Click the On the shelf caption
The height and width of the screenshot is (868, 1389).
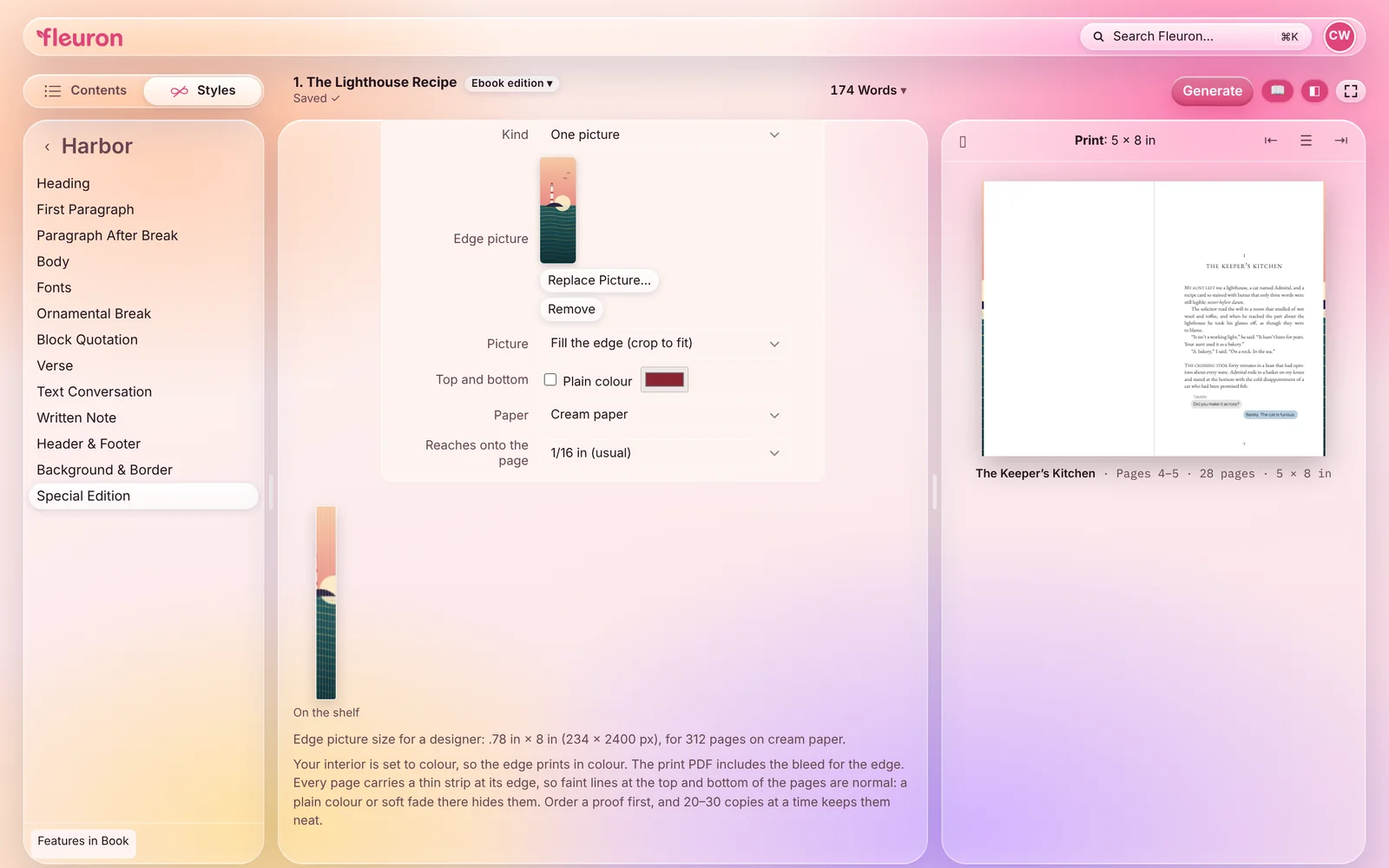(x=326, y=713)
